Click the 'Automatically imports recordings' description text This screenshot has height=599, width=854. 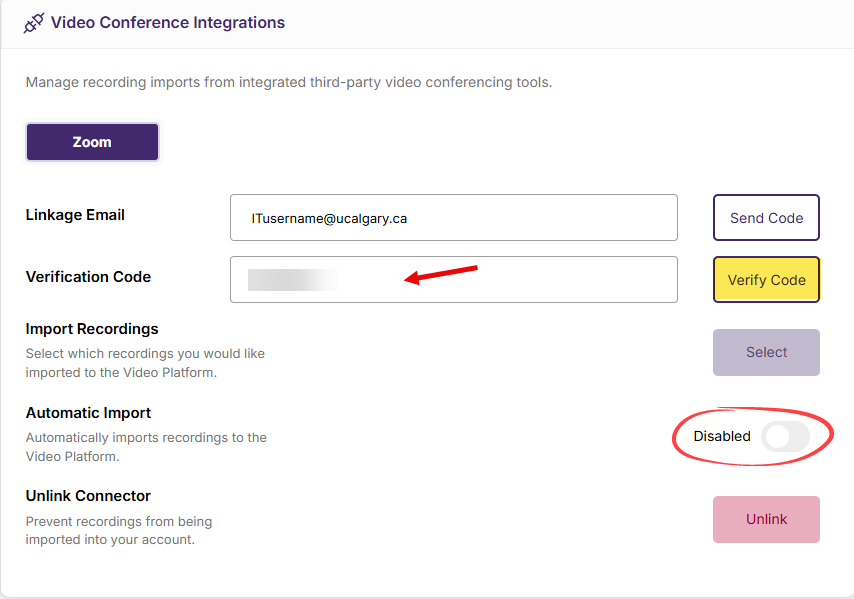point(146,447)
